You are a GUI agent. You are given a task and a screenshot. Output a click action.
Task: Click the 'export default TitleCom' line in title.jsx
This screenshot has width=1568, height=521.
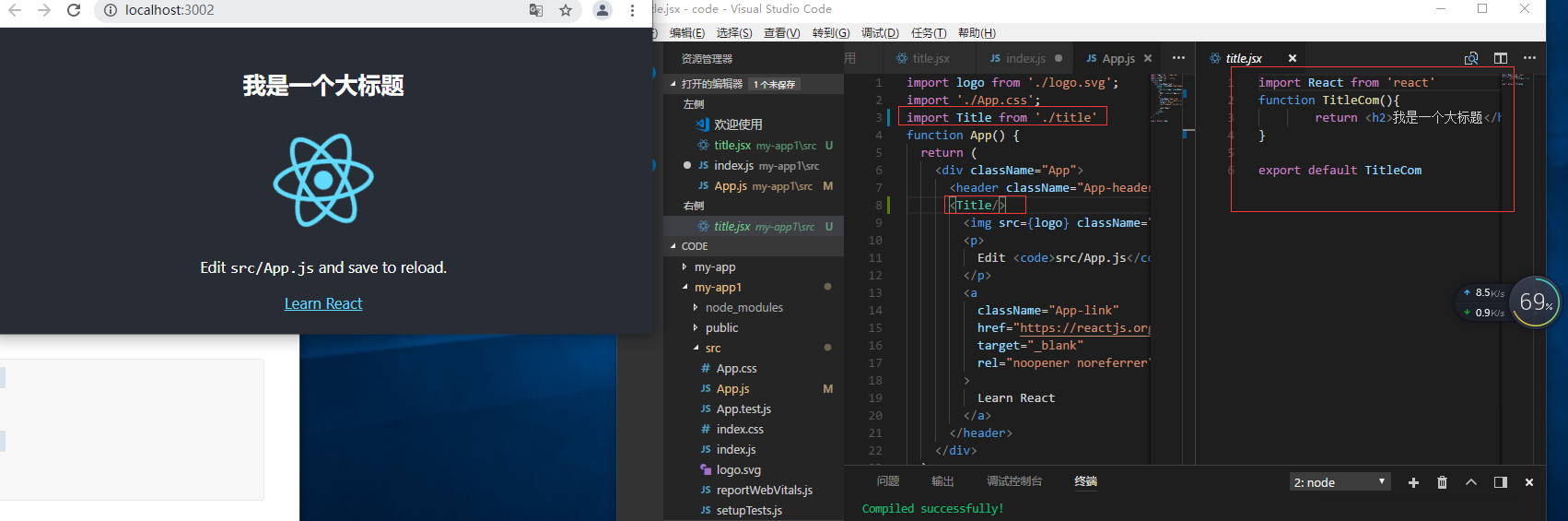coord(1340,171)
